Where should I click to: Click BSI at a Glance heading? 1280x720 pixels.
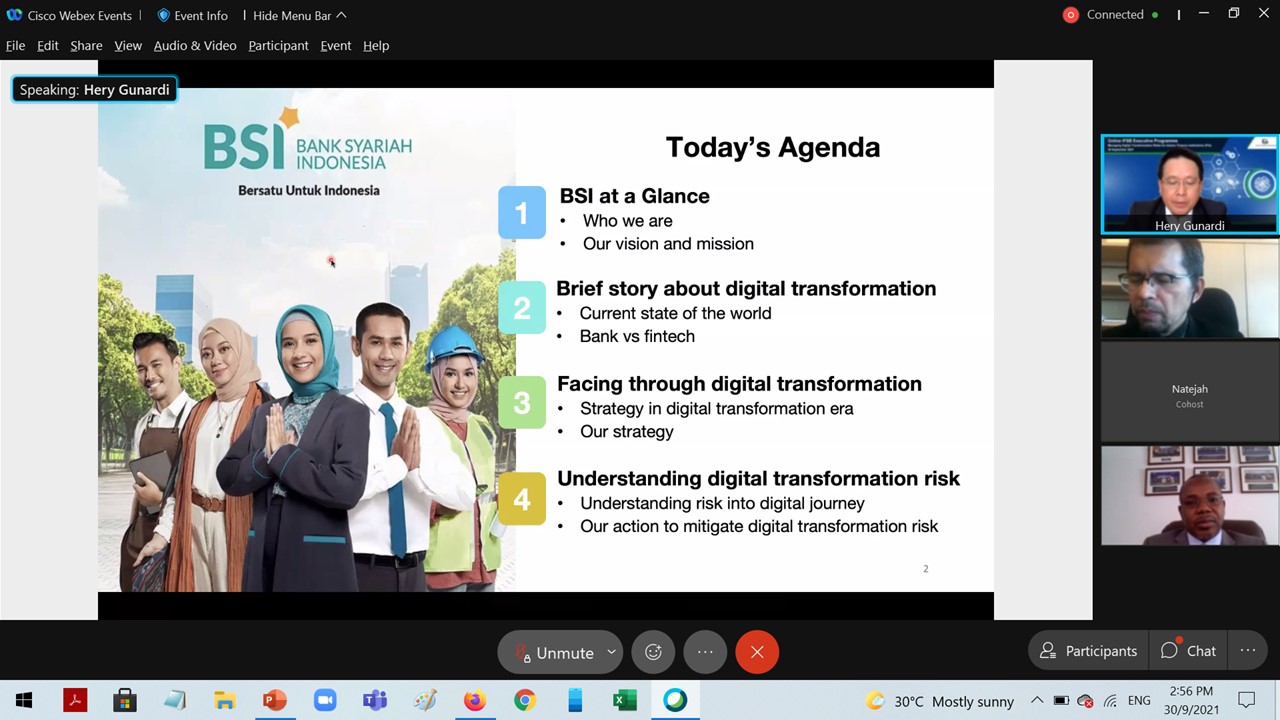coord(634,196)
